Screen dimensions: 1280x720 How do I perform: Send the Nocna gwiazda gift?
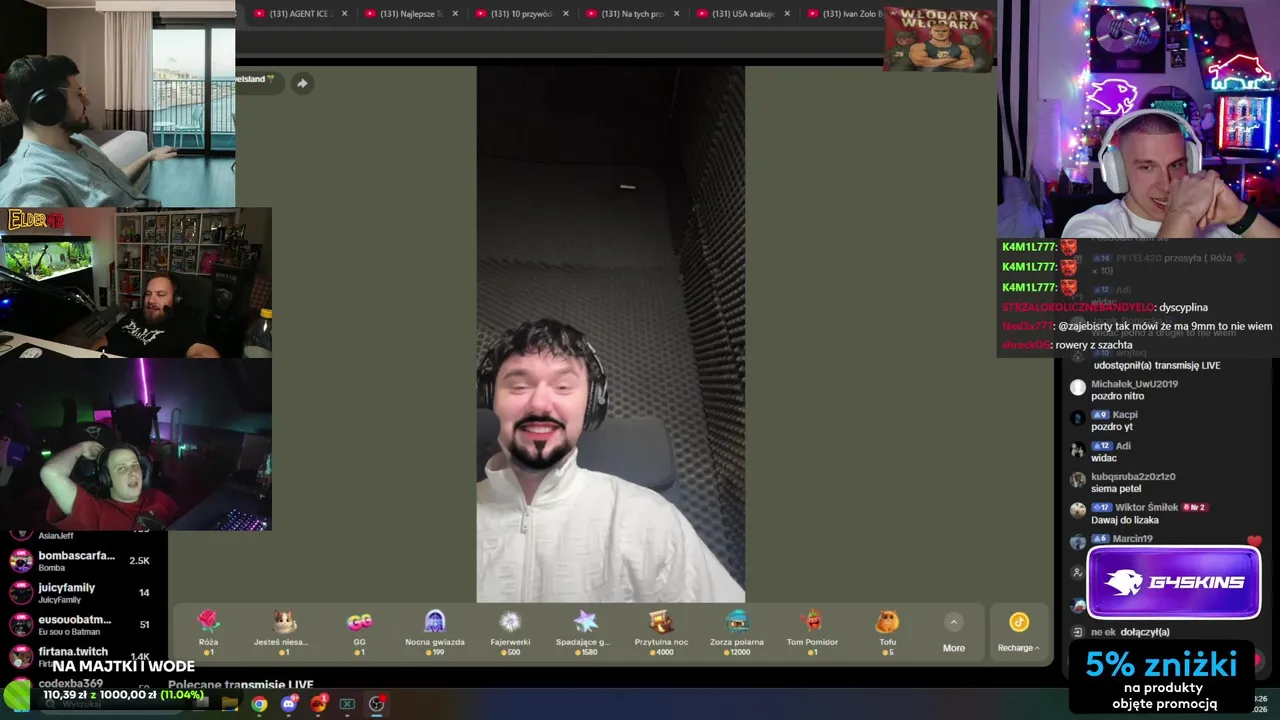(x=435, y=632)
